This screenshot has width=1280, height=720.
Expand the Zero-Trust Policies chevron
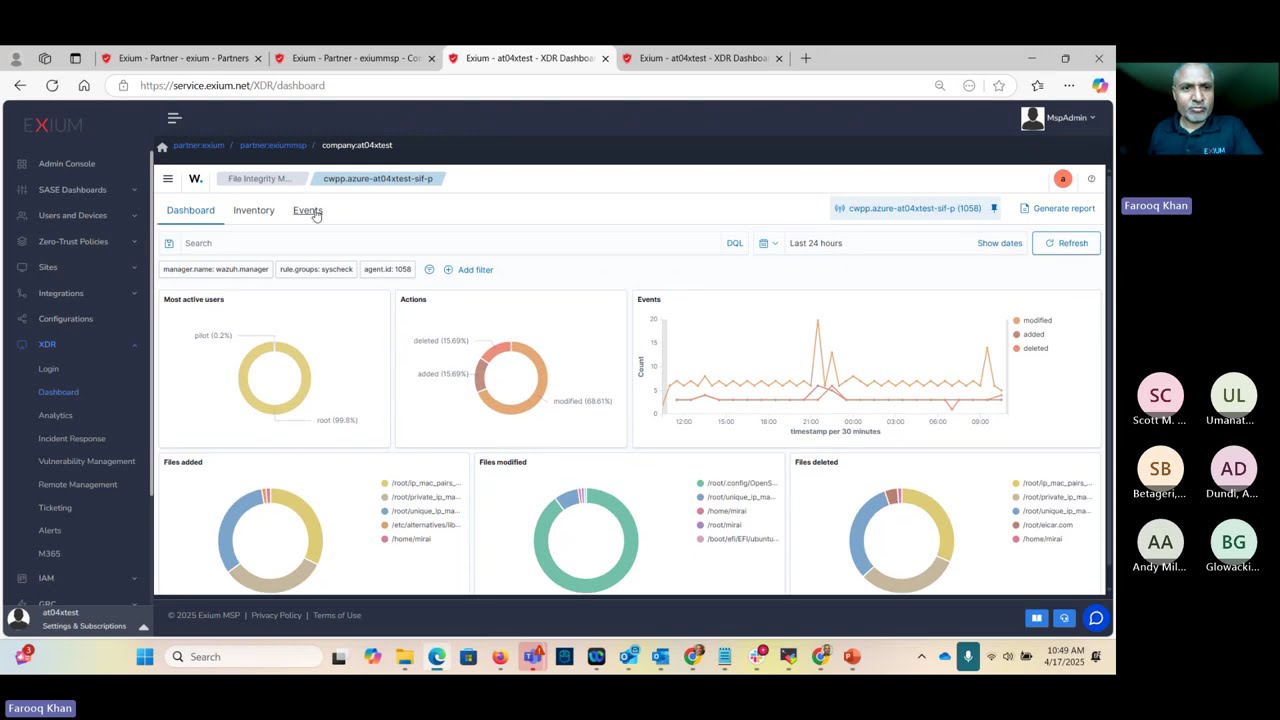pyautogui.click(x=134, y=241)
